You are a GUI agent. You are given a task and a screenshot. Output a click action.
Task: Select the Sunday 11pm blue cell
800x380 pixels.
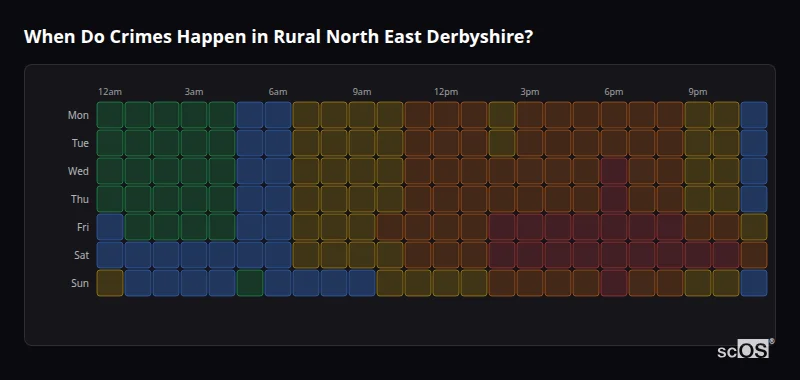754,283
